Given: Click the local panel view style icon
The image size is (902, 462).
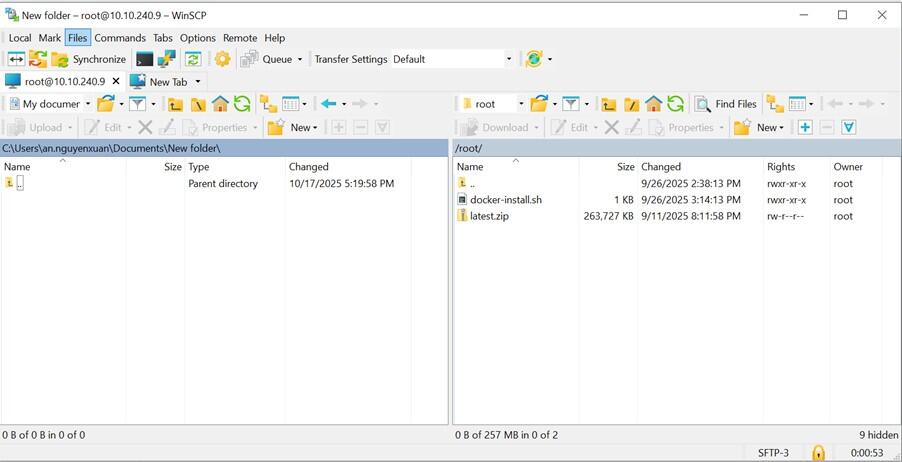Looking at the screenshot, I should (291, 104).
